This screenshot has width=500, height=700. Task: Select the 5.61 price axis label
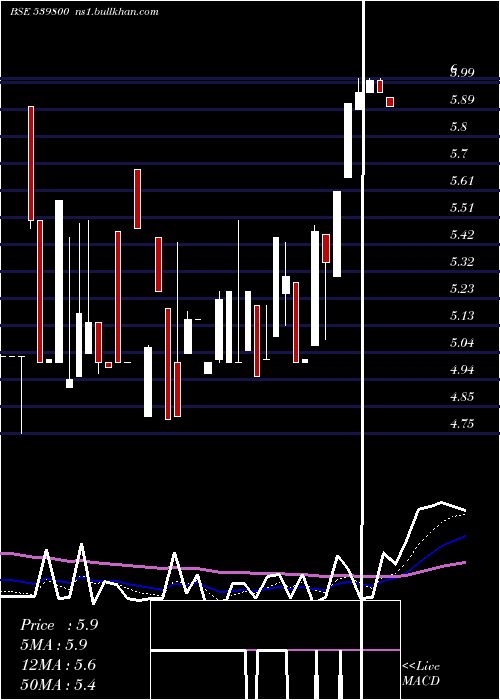(462, 181)
